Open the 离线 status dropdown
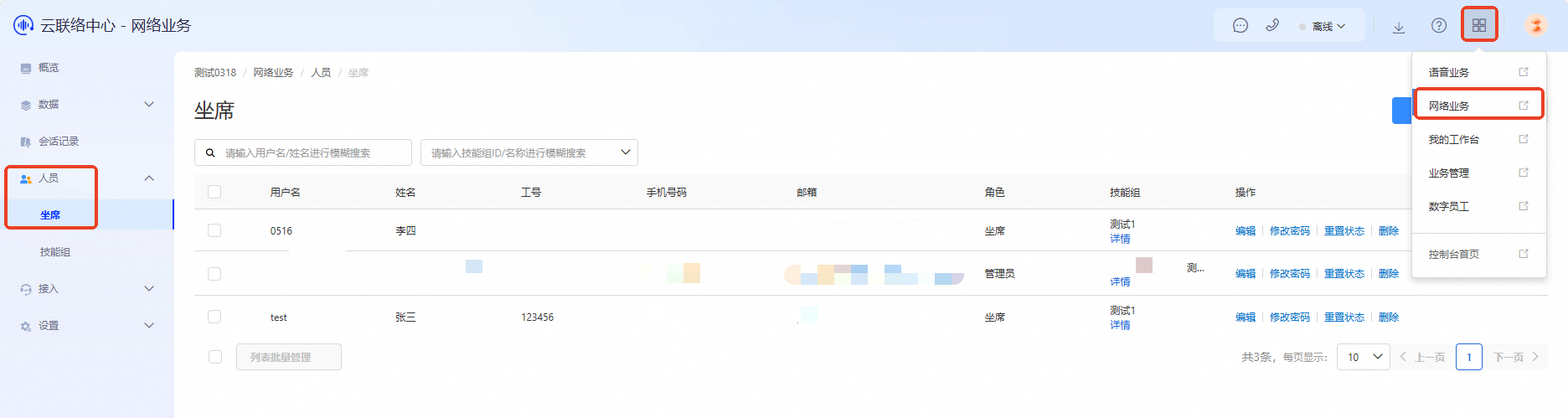Image resolution: width=1568 pixels, height=418 pixels. pyautogui.click(x=1323, y=26)
